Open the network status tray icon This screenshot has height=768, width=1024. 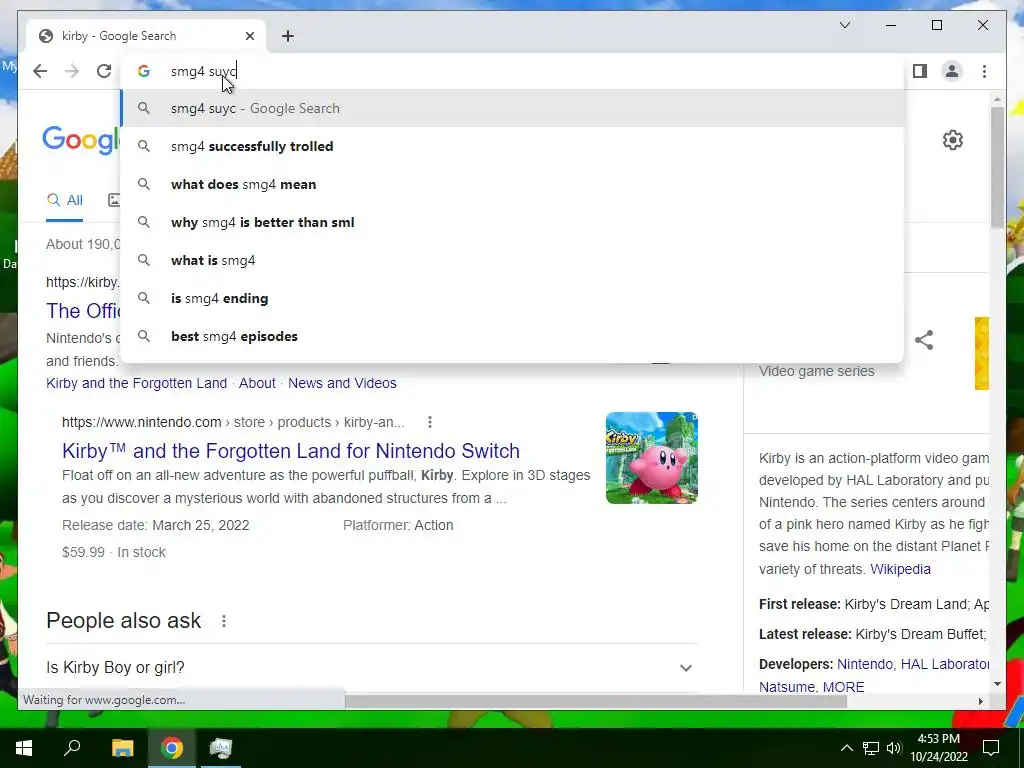871,748
